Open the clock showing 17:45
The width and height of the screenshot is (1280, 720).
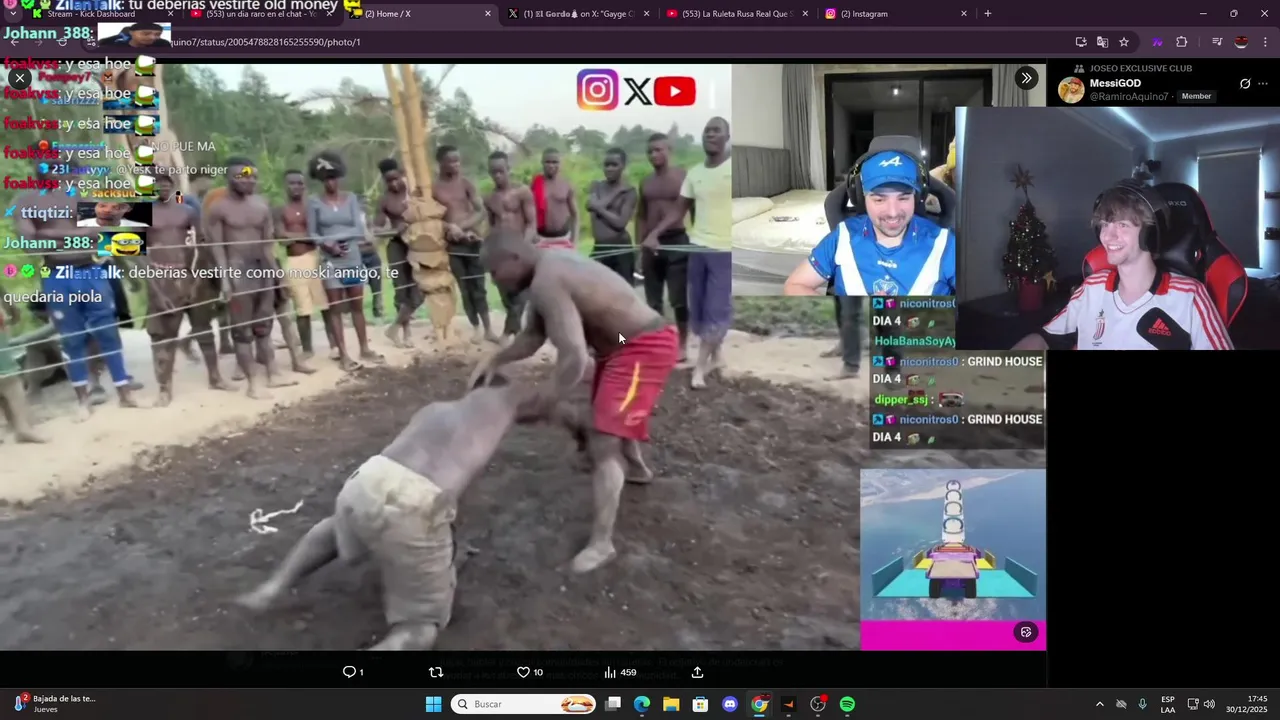coord(1247,704)
